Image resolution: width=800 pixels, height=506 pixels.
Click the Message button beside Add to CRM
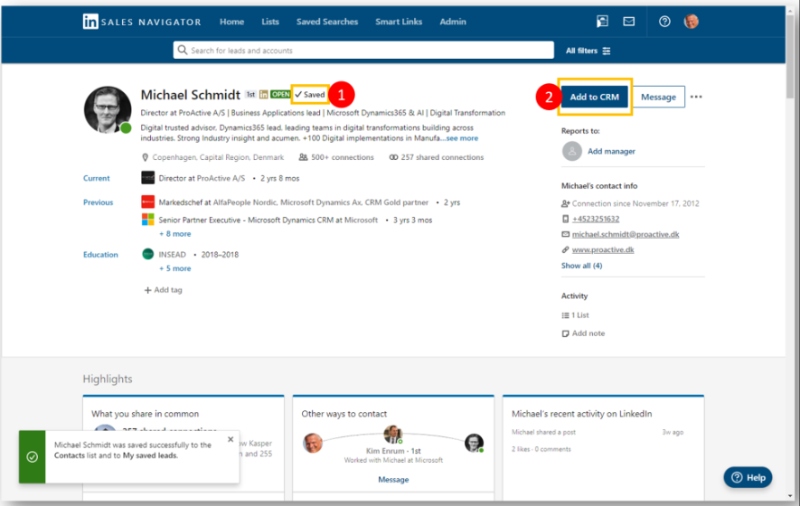[x=658, y=97]
